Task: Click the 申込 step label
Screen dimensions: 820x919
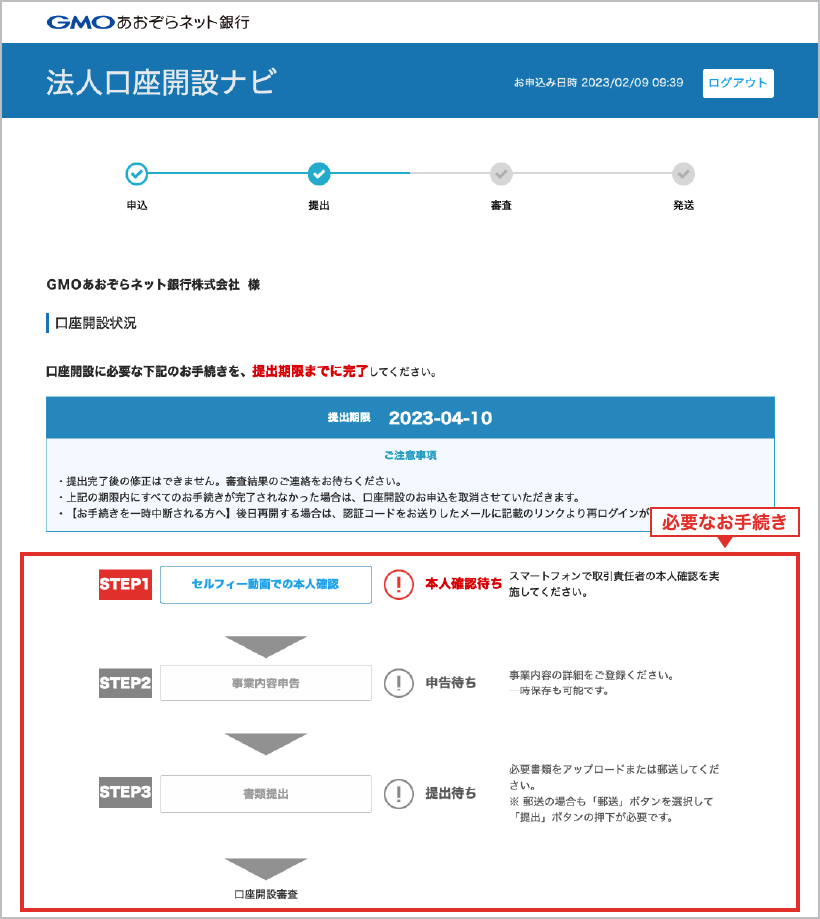Action: click(137, 205)
